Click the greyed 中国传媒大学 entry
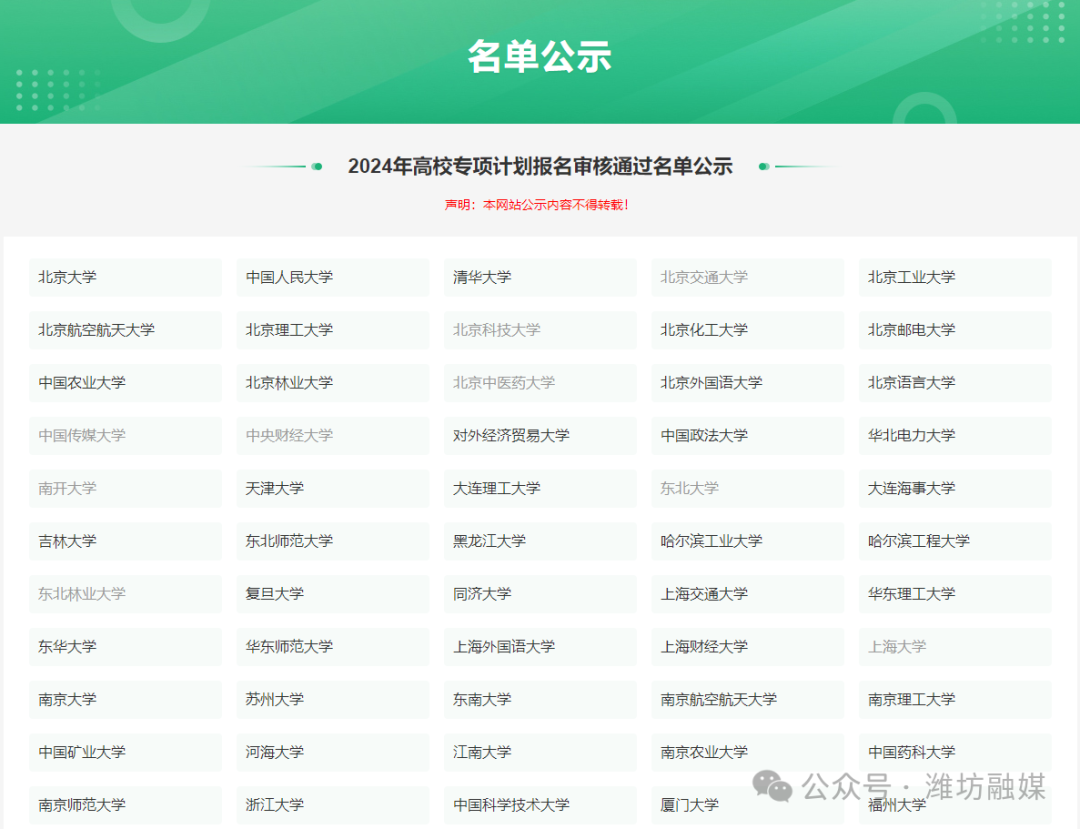 coord(125,436)
